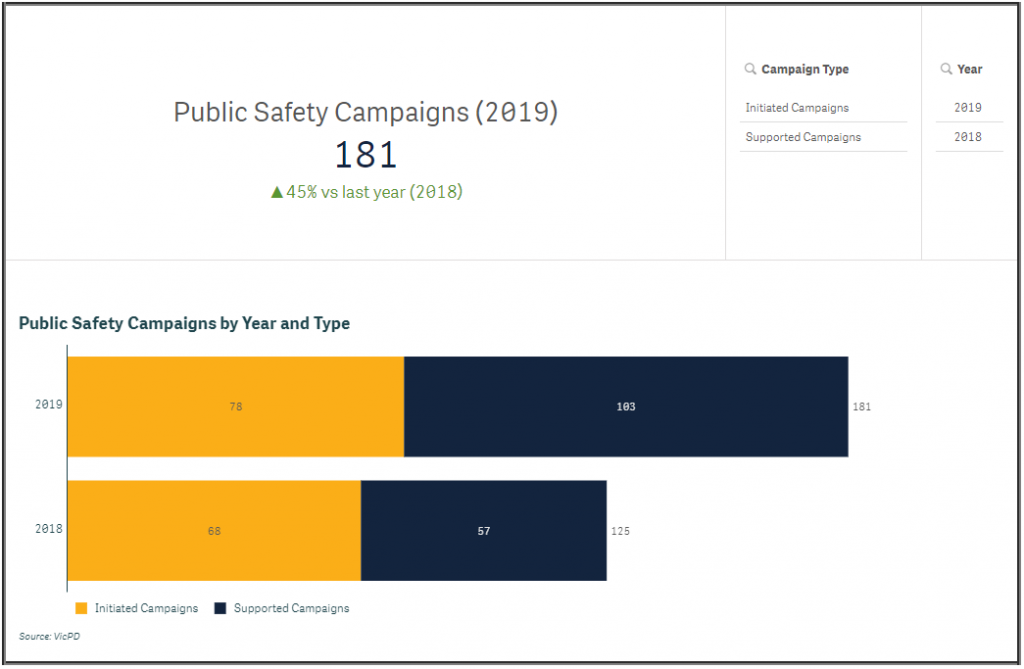Select the 2018 Initiated Campaigns bar showing 68
Viewport: 1024px width, 669px height.
click(214, 531)
